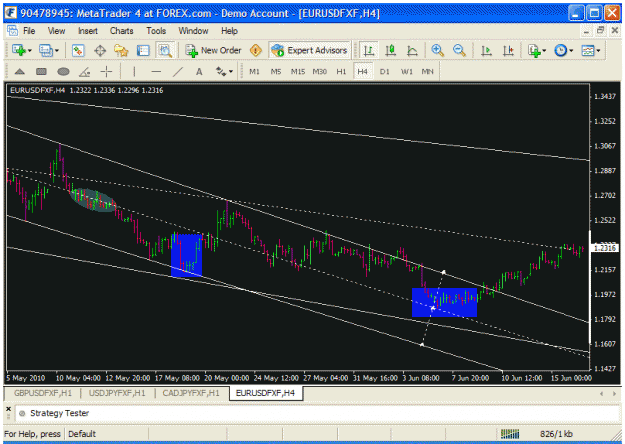
Task: Click the Templates toolbar icon
Action: pyautogui.click(x=588, y=51)
